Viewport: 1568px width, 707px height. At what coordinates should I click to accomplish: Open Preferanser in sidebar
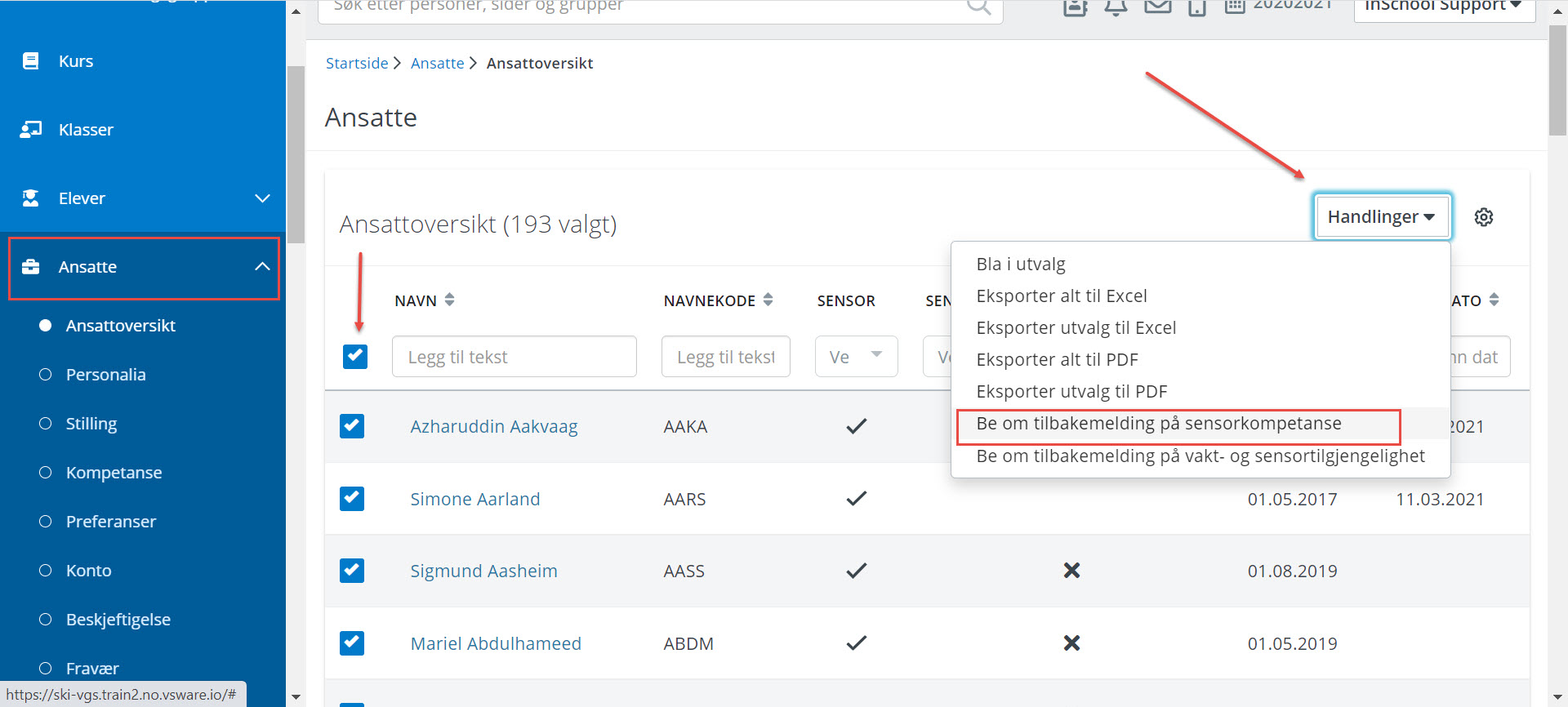click(x=111, y=521)
